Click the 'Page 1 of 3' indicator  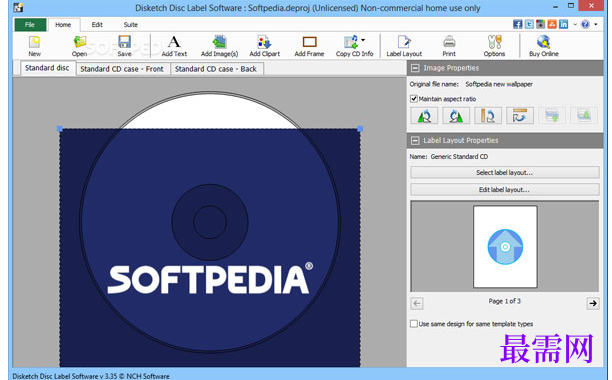(x=504, y=301)
